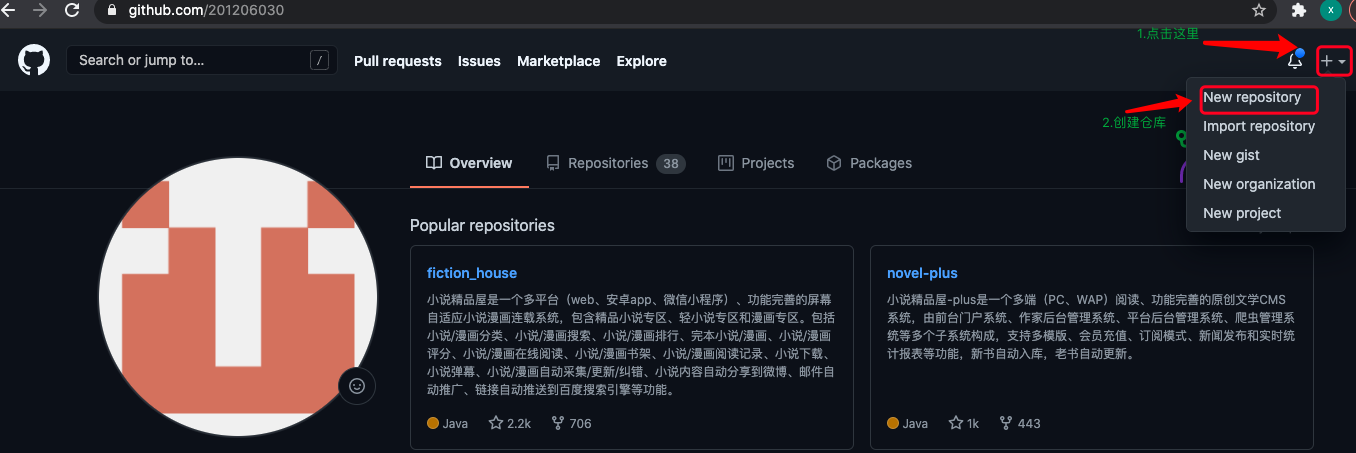The image size is (1356, 453).
Task: Switch to the Packages tab
Action: pos(869,163)
